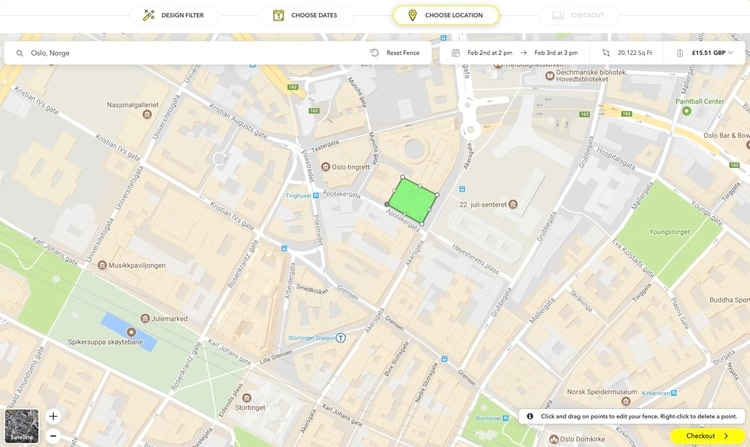Click the price tag icon beside £15.51
The image size is (750, 447).
coord(680,53)
